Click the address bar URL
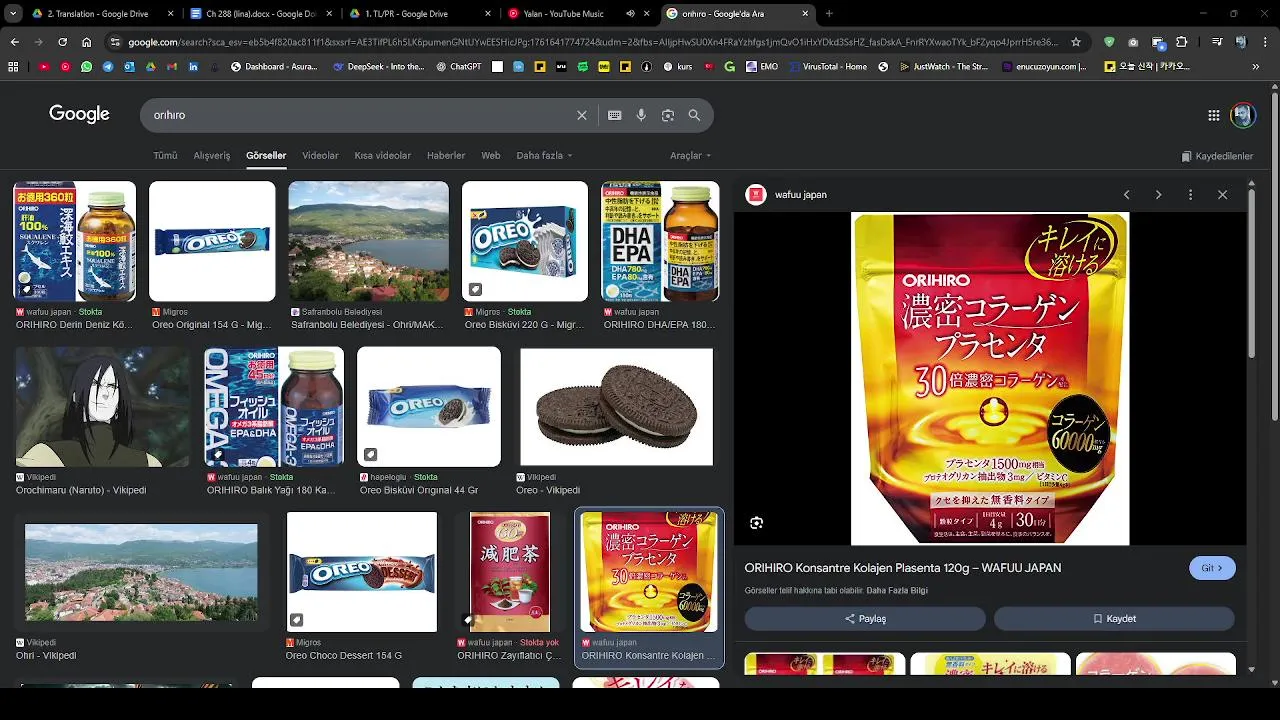 coord(592,42)
